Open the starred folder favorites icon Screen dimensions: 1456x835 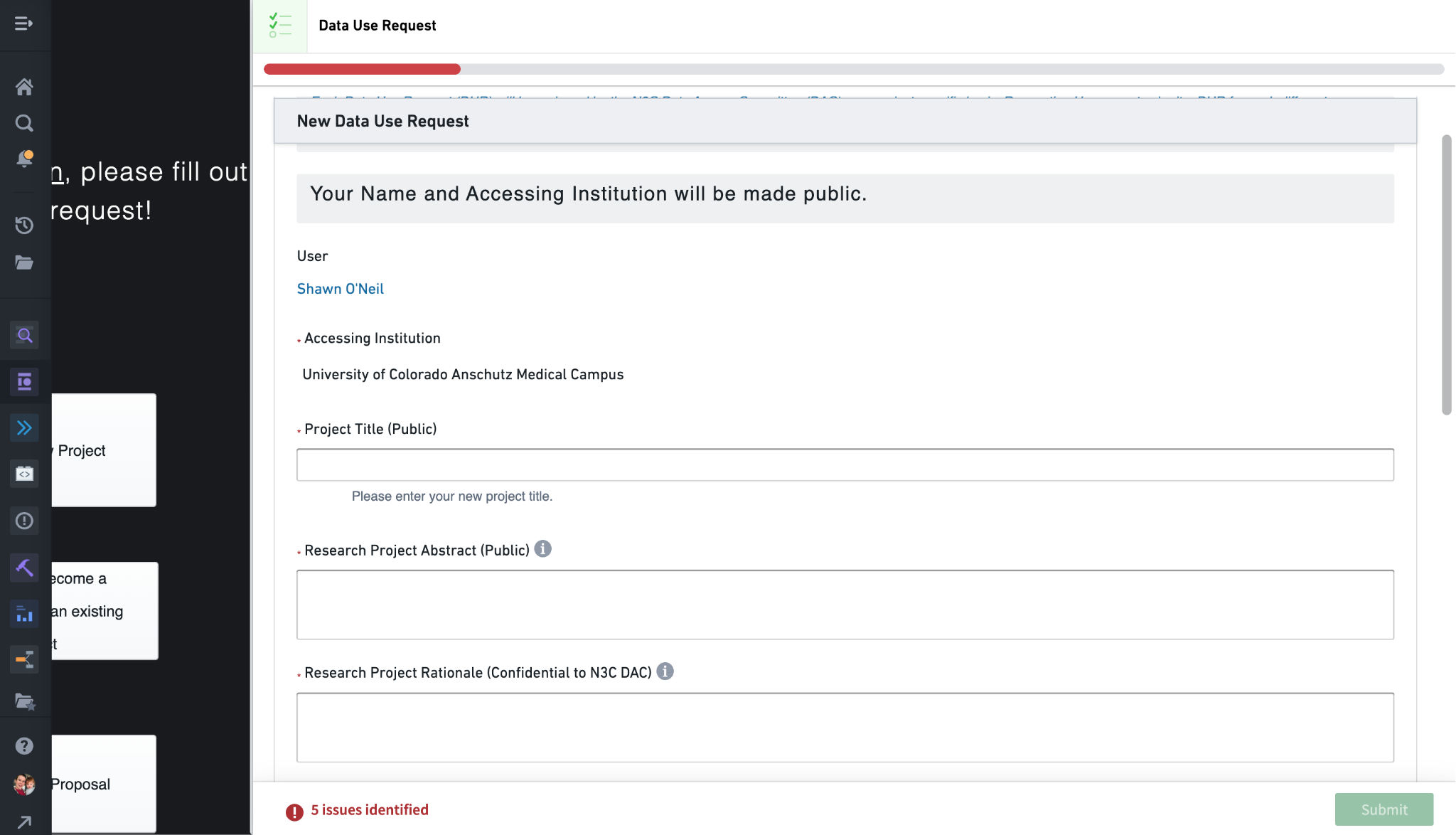[x=25, y=701]
